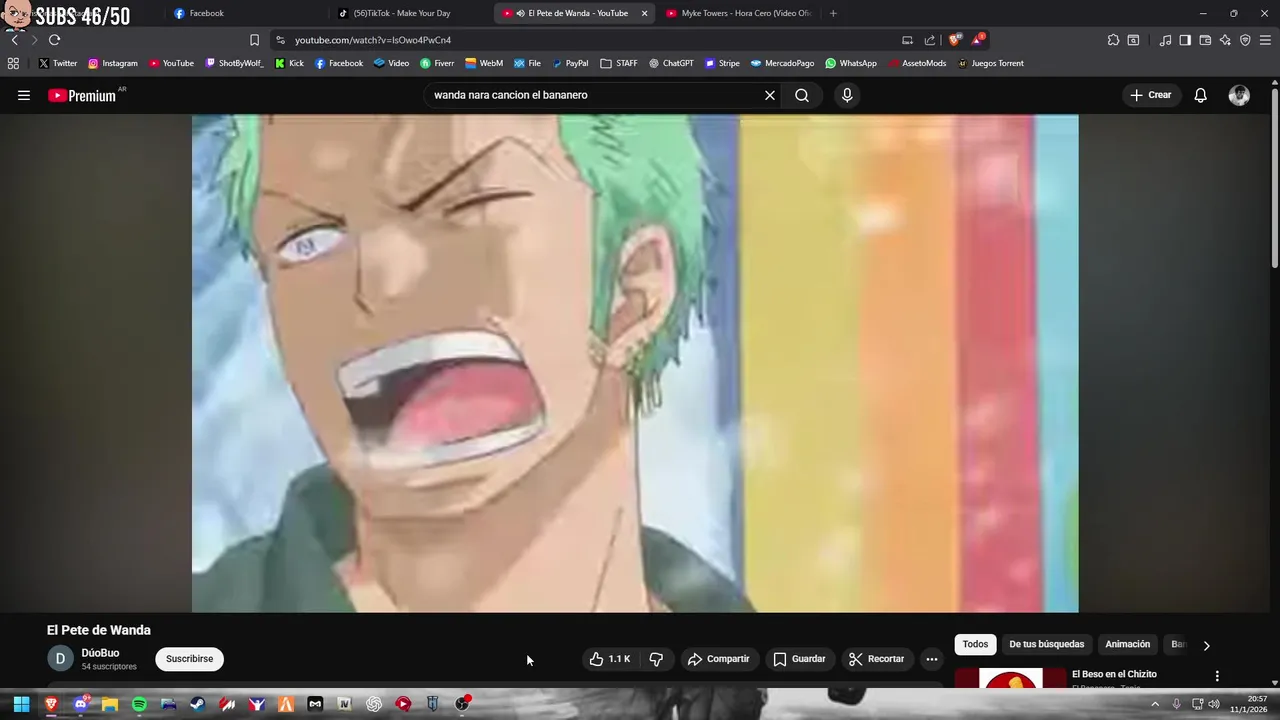Open File Explorer from the taskbar
Image resolution: width=1280 pixels, height=720 pixels.
(110, 704)
